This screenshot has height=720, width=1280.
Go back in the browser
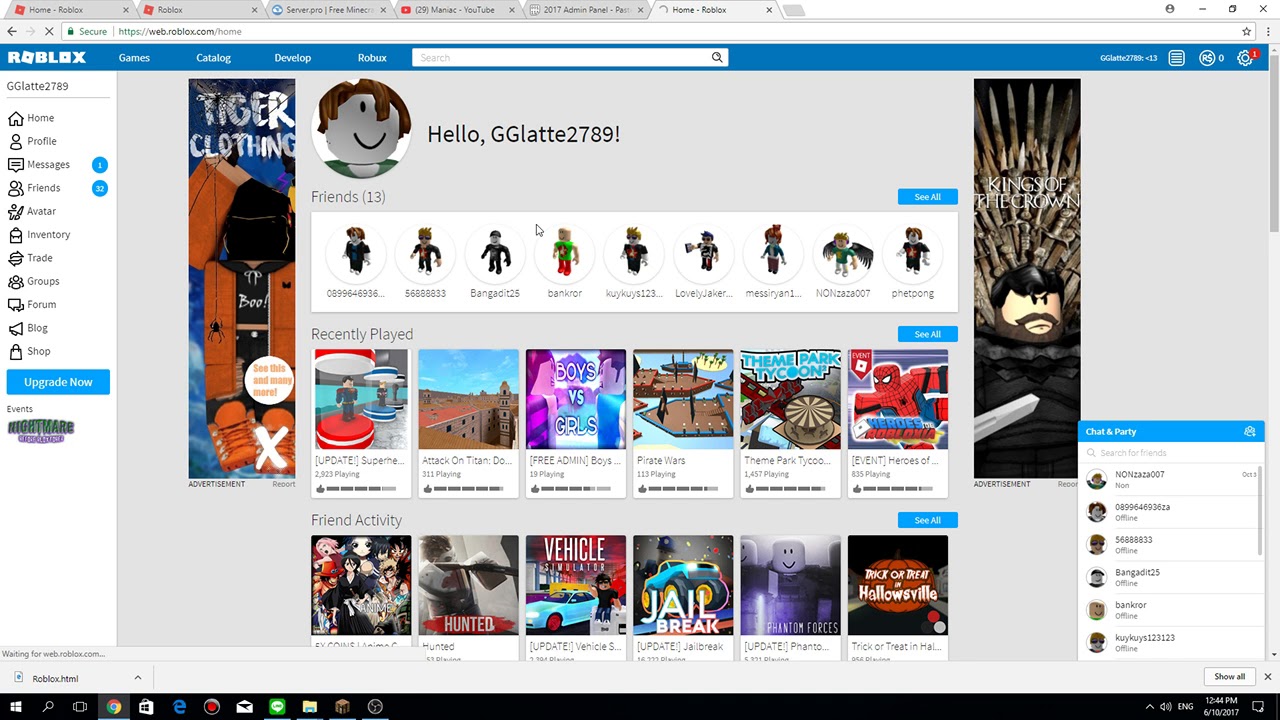point(12,32)
